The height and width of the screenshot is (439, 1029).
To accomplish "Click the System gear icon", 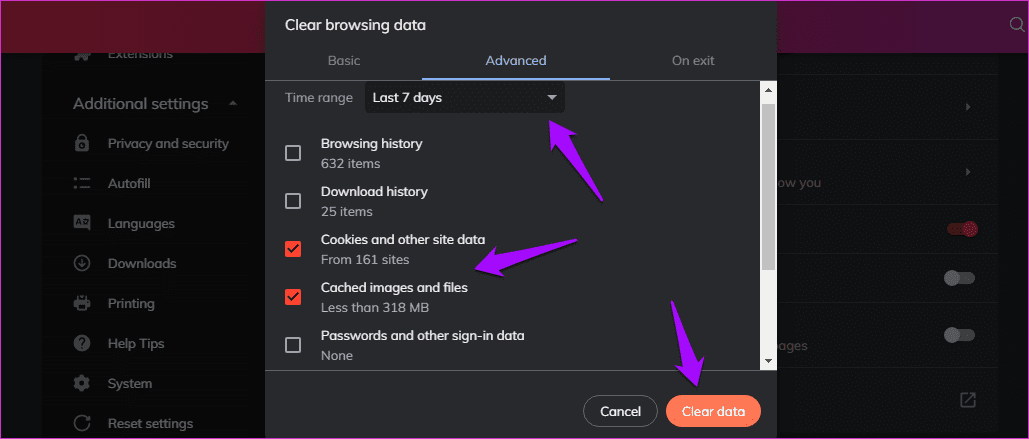I will pos(83,384).
